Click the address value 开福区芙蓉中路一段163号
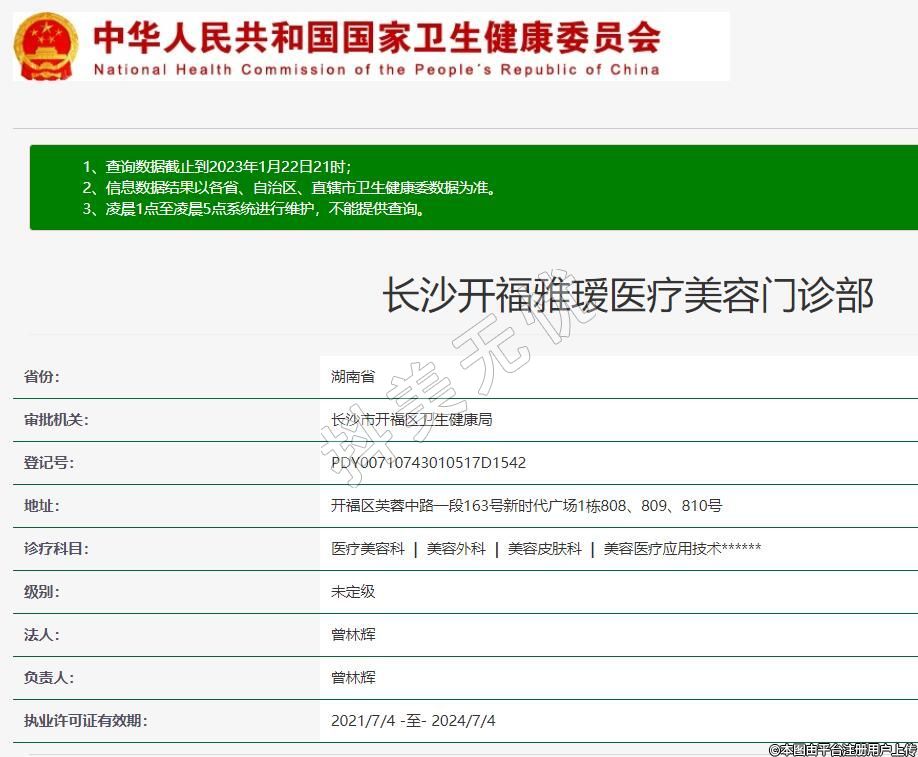The width and height of the screenshot is (918, 757). coord(526,506)
